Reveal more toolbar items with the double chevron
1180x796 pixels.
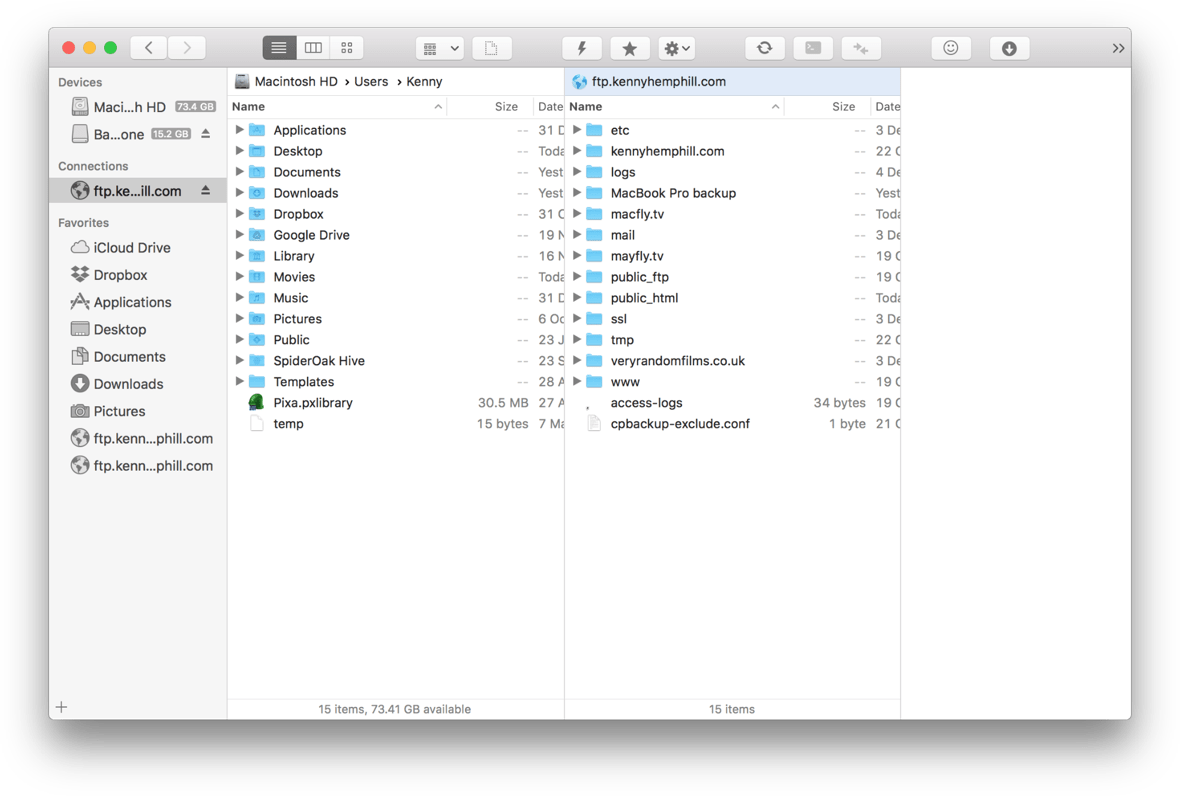tap(1119, 47)
